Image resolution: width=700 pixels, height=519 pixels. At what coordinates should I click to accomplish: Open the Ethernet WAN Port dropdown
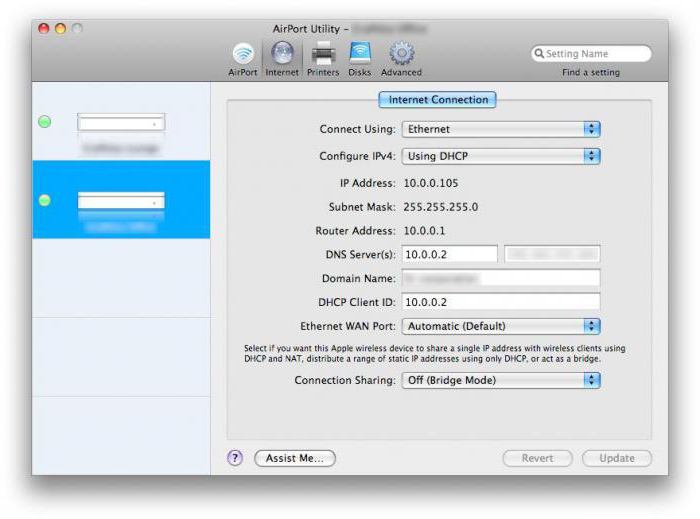(x=501, y=326)
